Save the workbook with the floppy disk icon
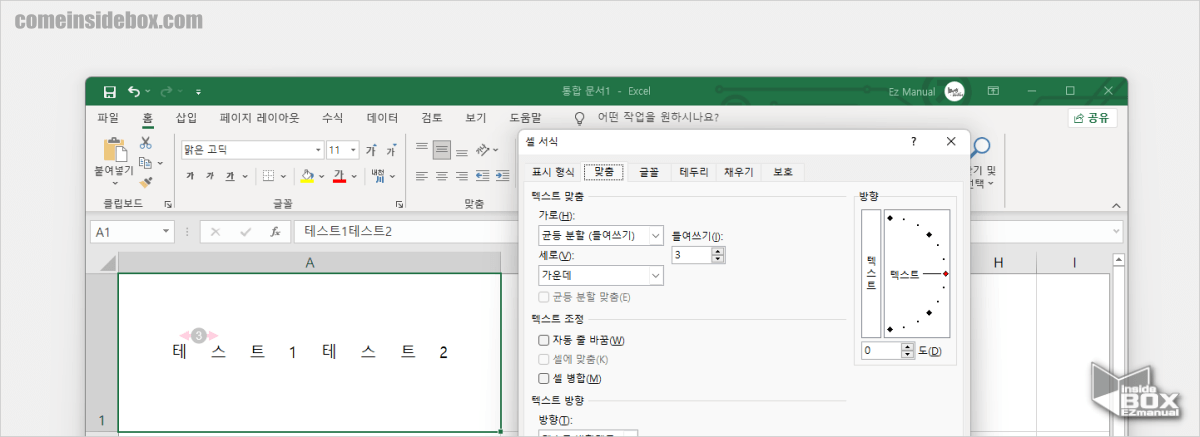 click(109, 91)
